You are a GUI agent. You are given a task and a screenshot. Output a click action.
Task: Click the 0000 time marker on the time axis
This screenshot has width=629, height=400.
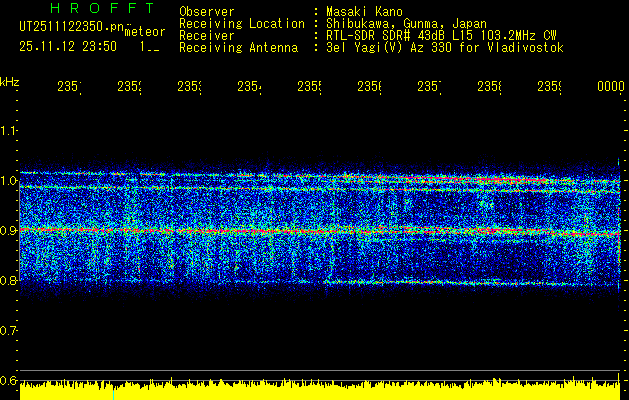(x=611, y=86)
